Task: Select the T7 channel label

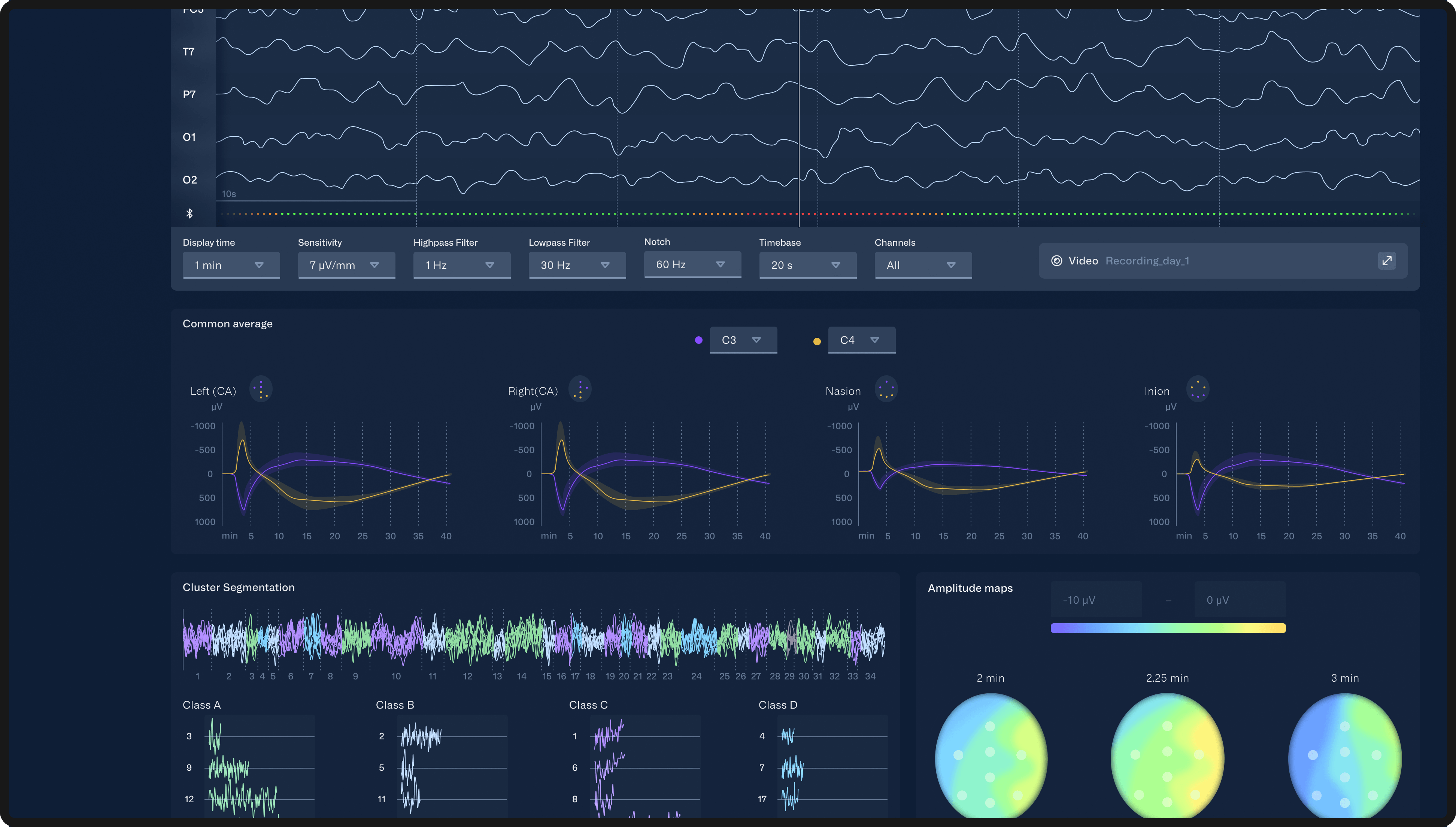Action: [188, 52]
